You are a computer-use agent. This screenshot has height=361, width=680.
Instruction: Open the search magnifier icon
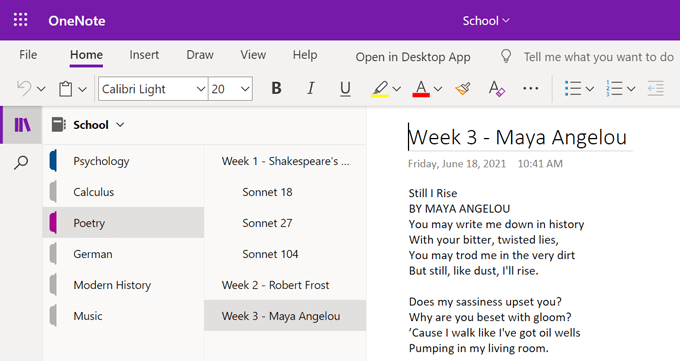click(x=21, y=163)
